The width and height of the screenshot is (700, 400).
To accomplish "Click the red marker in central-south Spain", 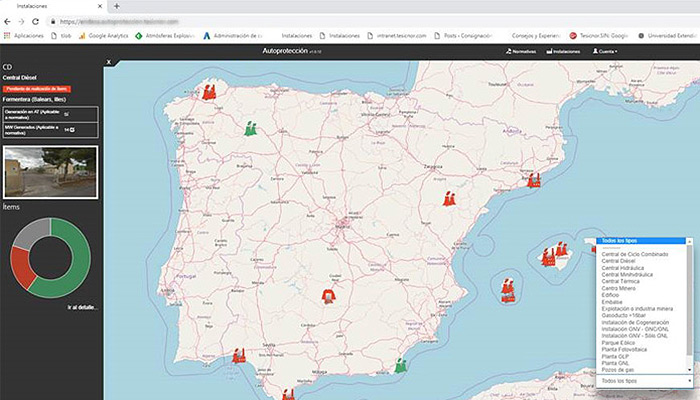I will point(328,295).
